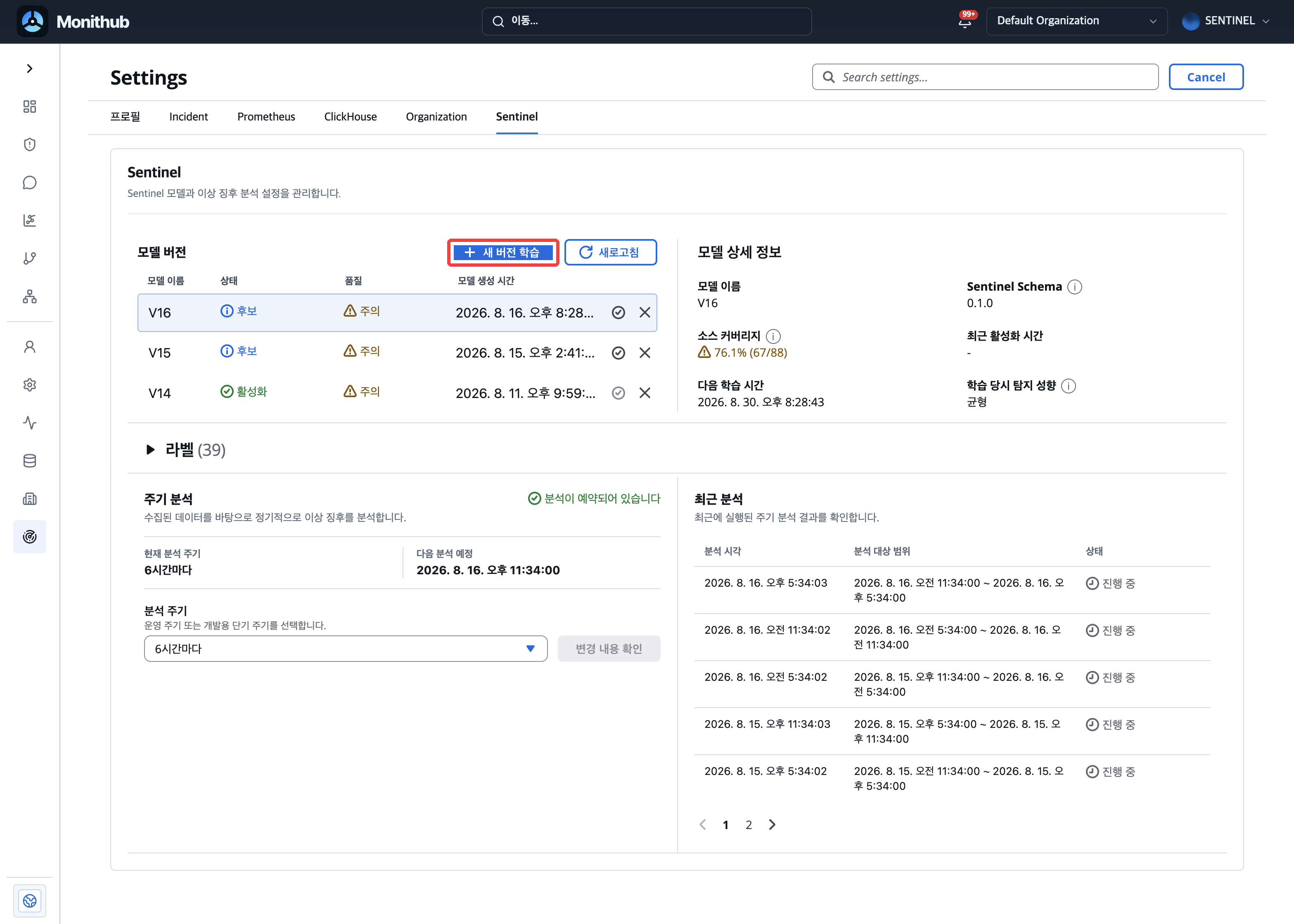Click the bottom sidebar globe icon
Image resolution: width=1294 pixels, height=924 pixels.
tap(30, 900)
